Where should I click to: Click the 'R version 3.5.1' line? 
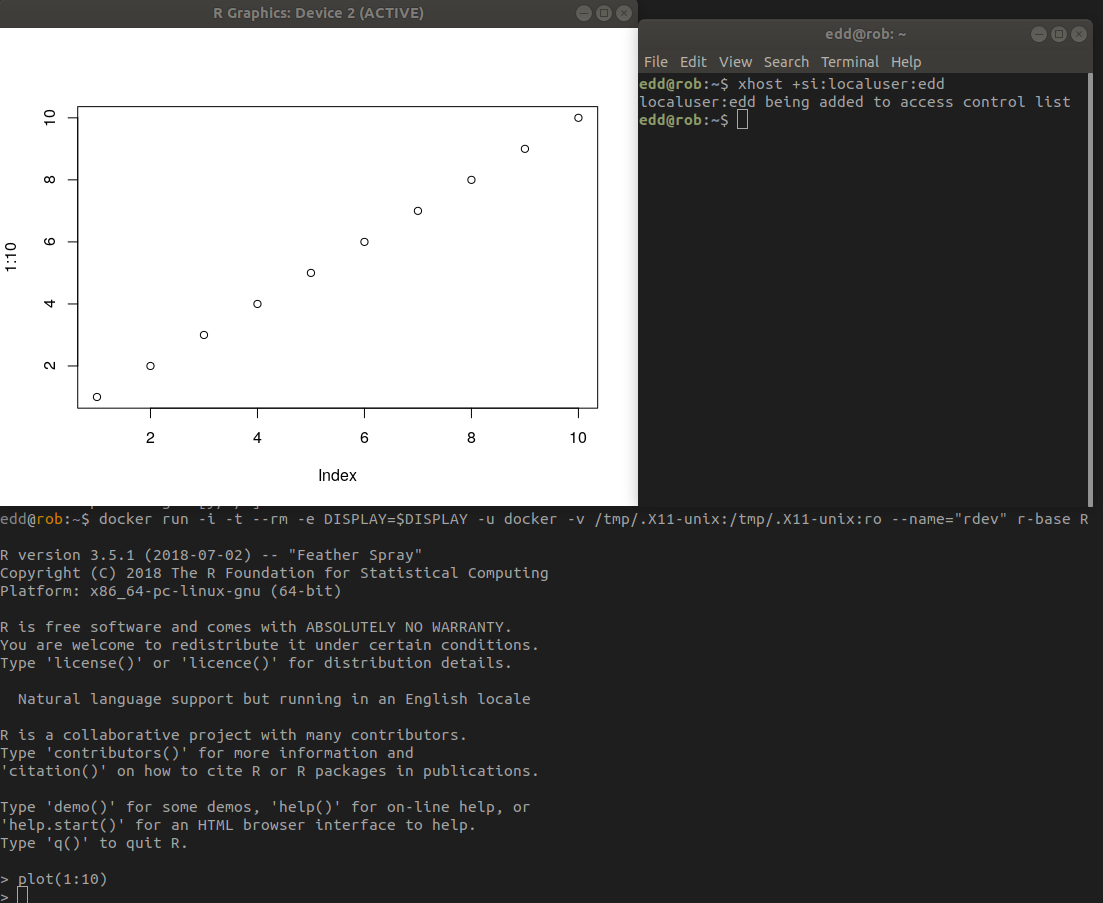click(211, 555)
